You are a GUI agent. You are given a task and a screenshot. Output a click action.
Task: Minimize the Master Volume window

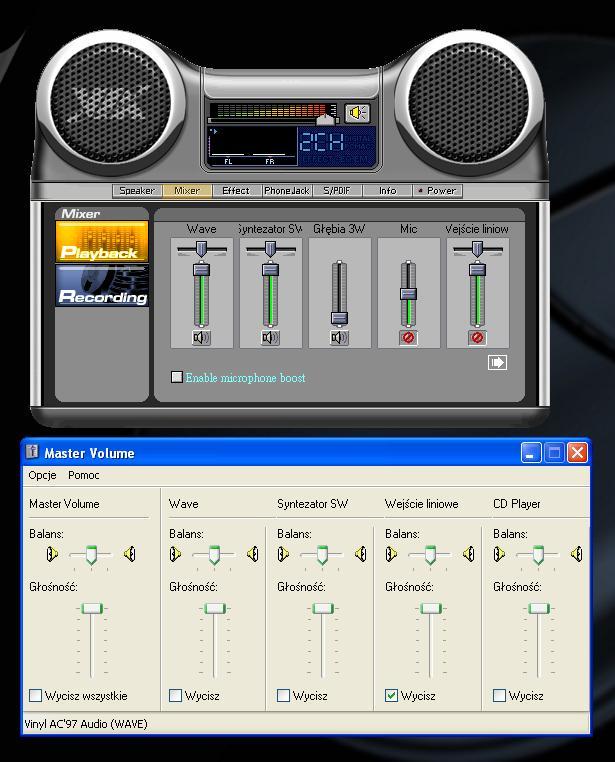[x=531, y=453]
